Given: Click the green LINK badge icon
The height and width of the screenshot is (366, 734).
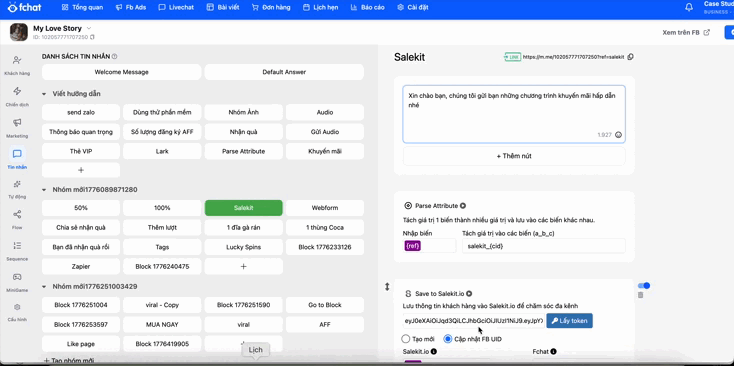Looking at the screenshot, I should (513, 57).
